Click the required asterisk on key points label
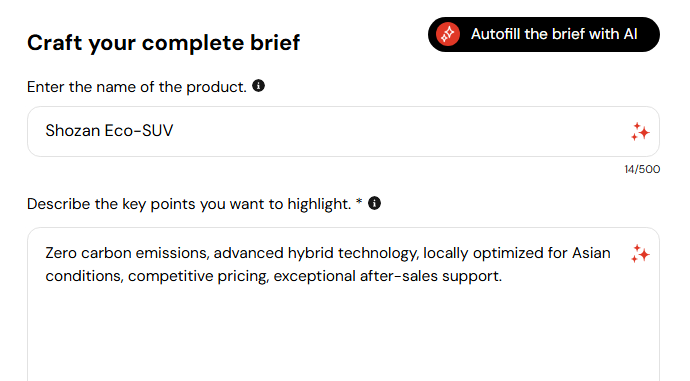This screenshot has height=381, width=690. pyautogui.click(x=359, y=201)
